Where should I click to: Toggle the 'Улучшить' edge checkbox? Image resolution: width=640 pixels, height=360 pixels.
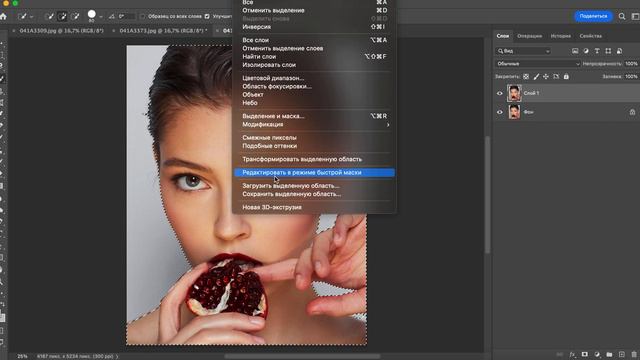pos(207,16)
